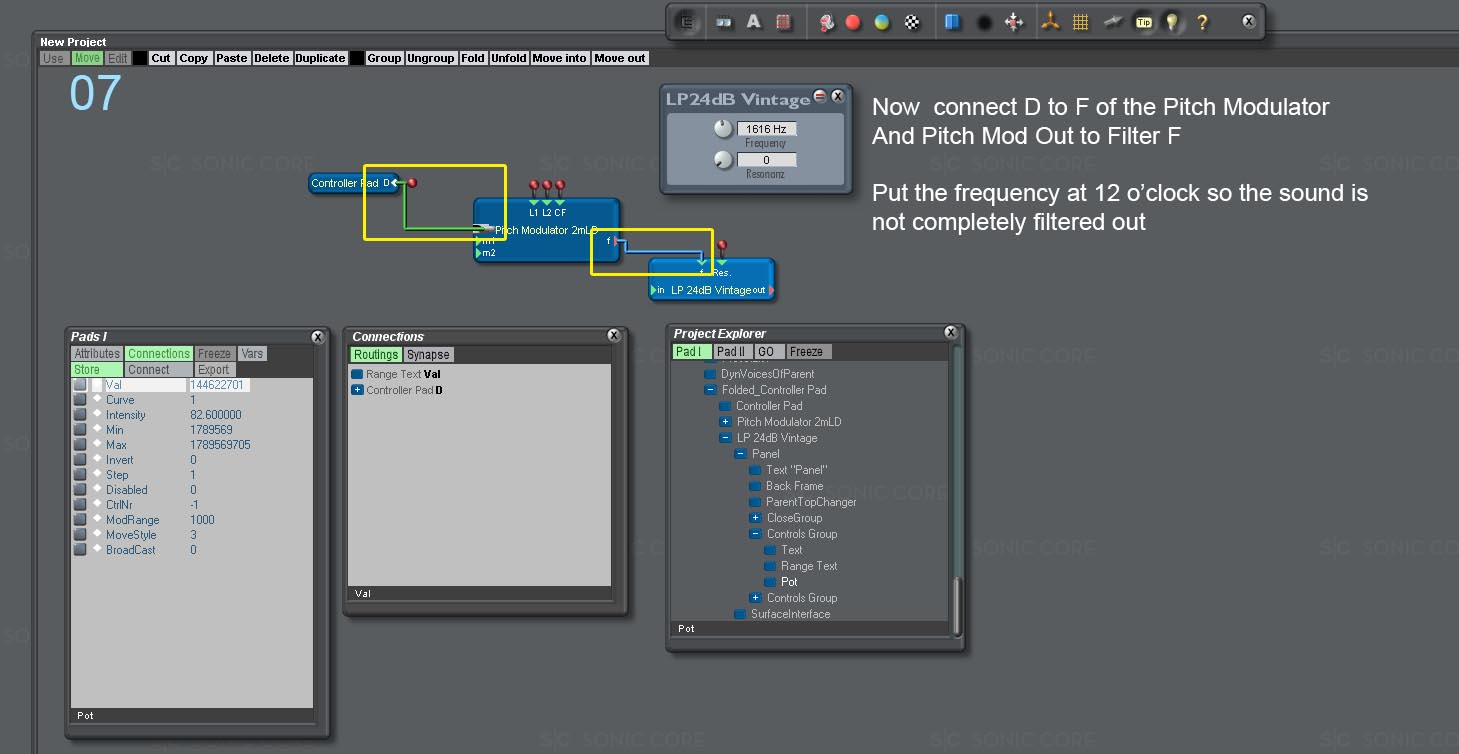Expand Pitch Modulator 2mLD tree node
This screenshot has width=1459, height=754.
(x=726, y=422)
